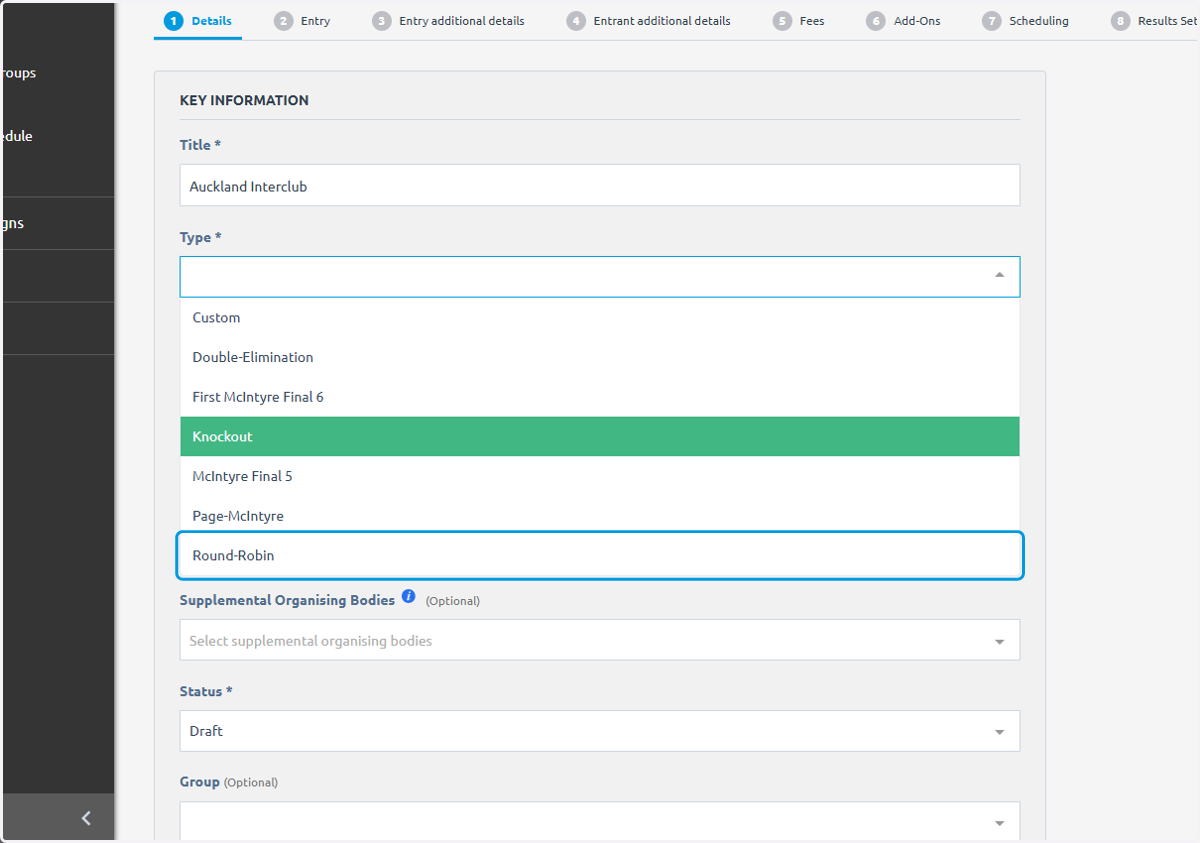Screen dimensions: 1200x843
Task: Go to the Entry step tab
Action: click(x=302, y=21)
